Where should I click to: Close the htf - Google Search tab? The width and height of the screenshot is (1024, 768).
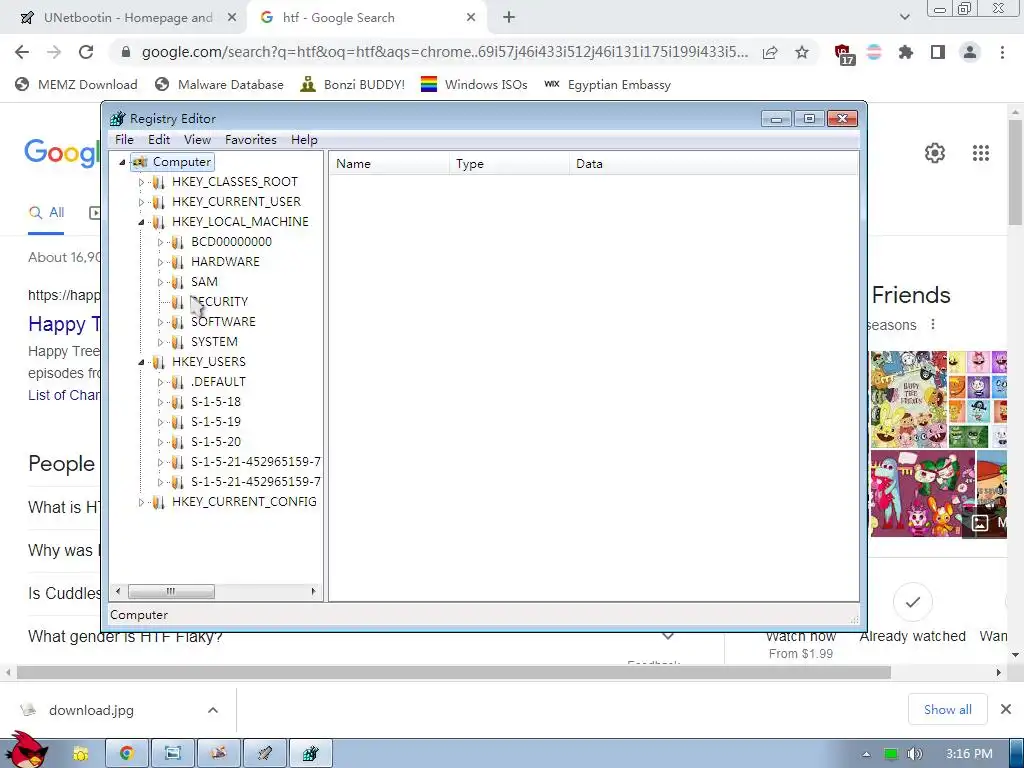click(x=471, y=18)
